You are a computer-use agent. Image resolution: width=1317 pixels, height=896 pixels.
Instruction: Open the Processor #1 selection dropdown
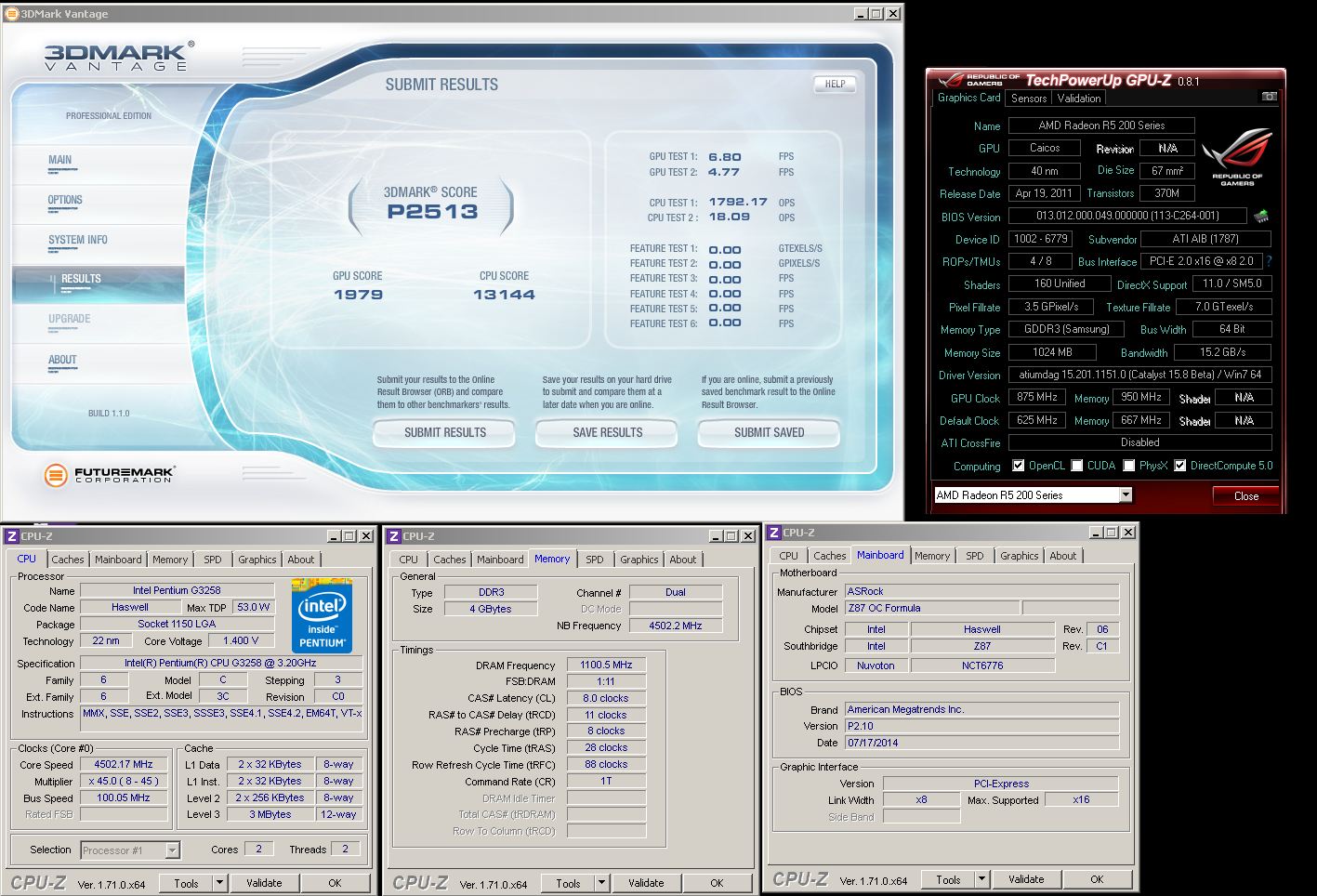[172, 850]
